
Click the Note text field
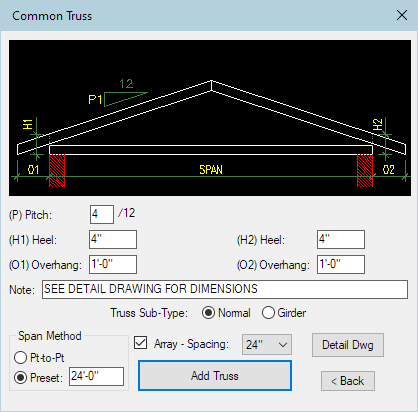tap(225, 289)
